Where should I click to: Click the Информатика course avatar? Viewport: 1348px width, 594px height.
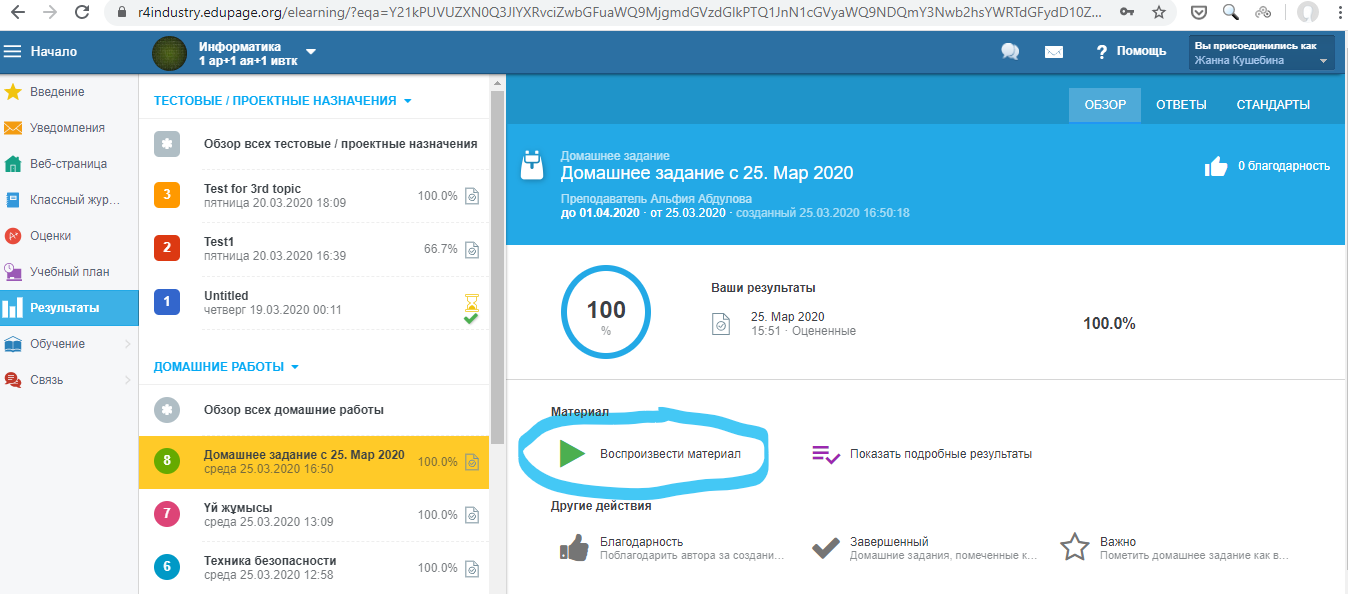pos(169,53)
